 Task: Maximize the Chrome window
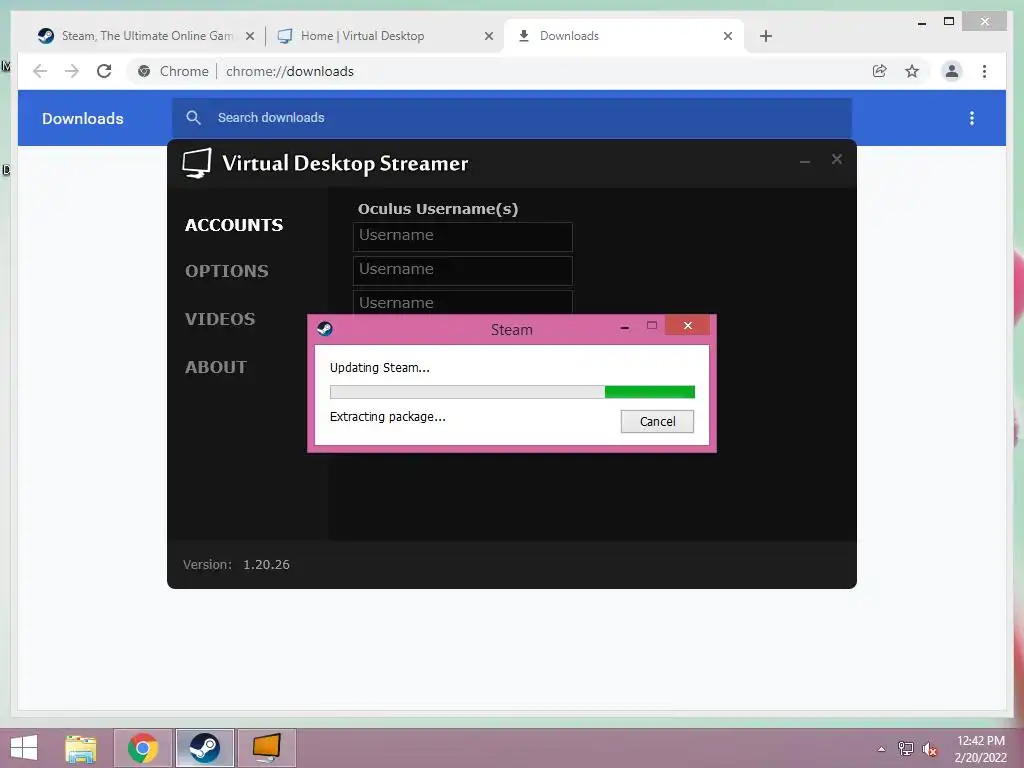pyautogui.click(x=949, y=22)
